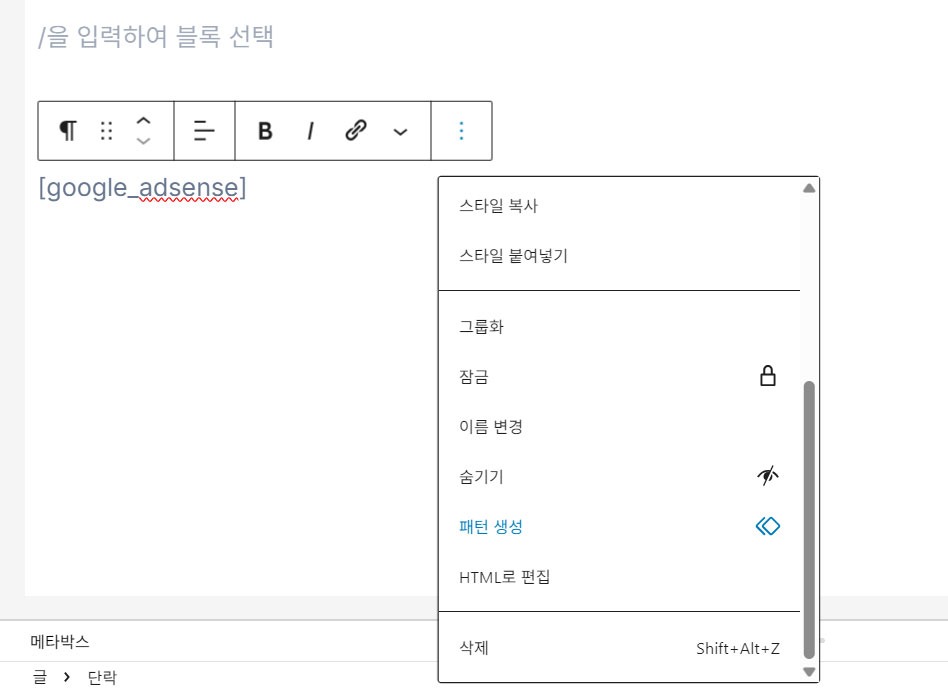Click the three-dot options icon
This screenshot has height=692, width=948.
[460, 130]
